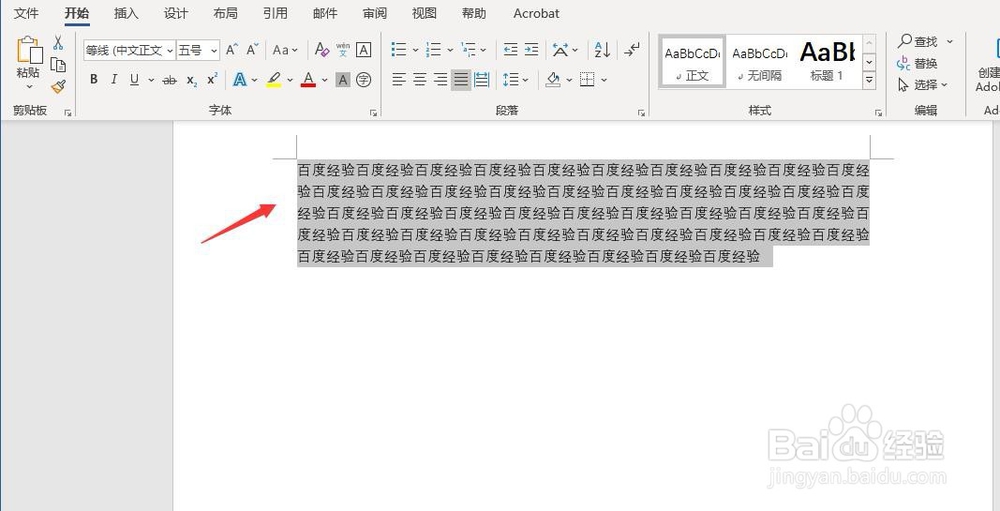Switch to the 视图 tab
Image resolution: width=1000 pixels, height=511 pixels.
click(425, 13)
